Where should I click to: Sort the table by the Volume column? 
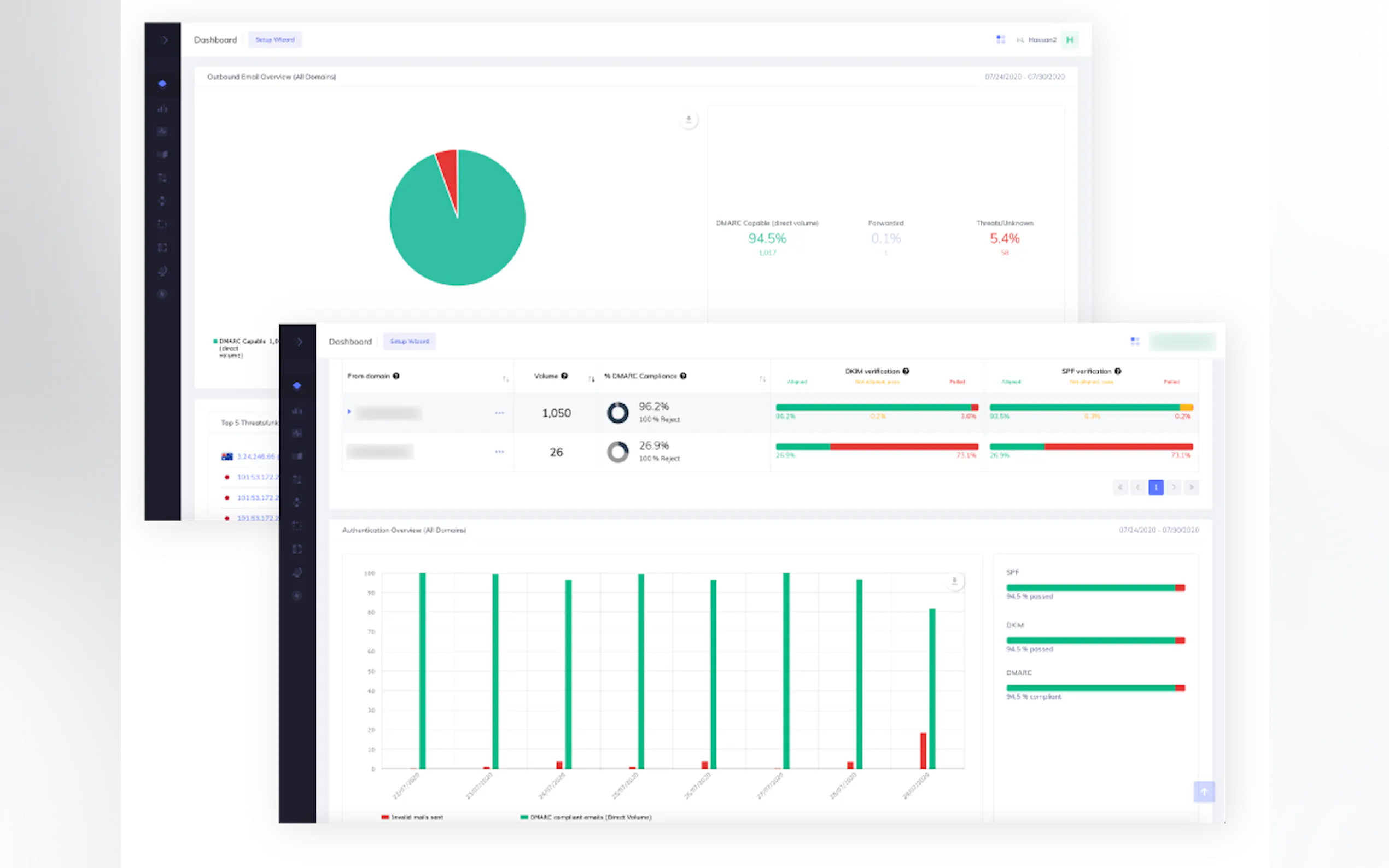(x=592, y=378)
